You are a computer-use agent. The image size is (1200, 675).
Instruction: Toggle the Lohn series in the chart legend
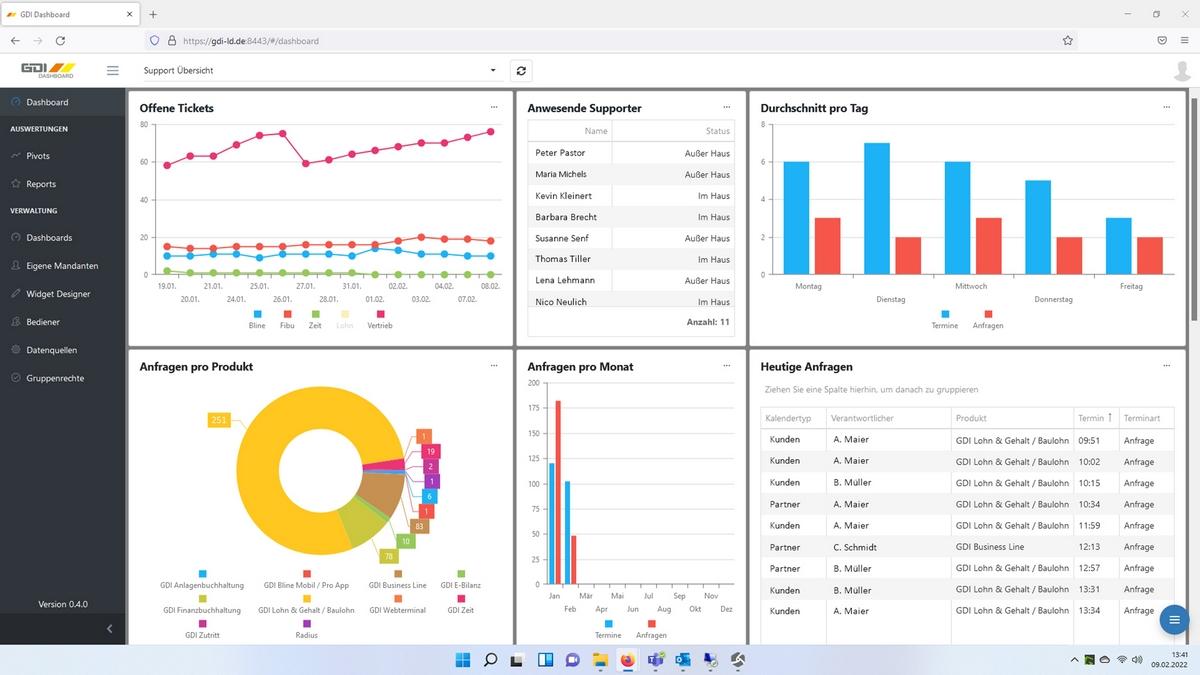[x=344, y=319]
